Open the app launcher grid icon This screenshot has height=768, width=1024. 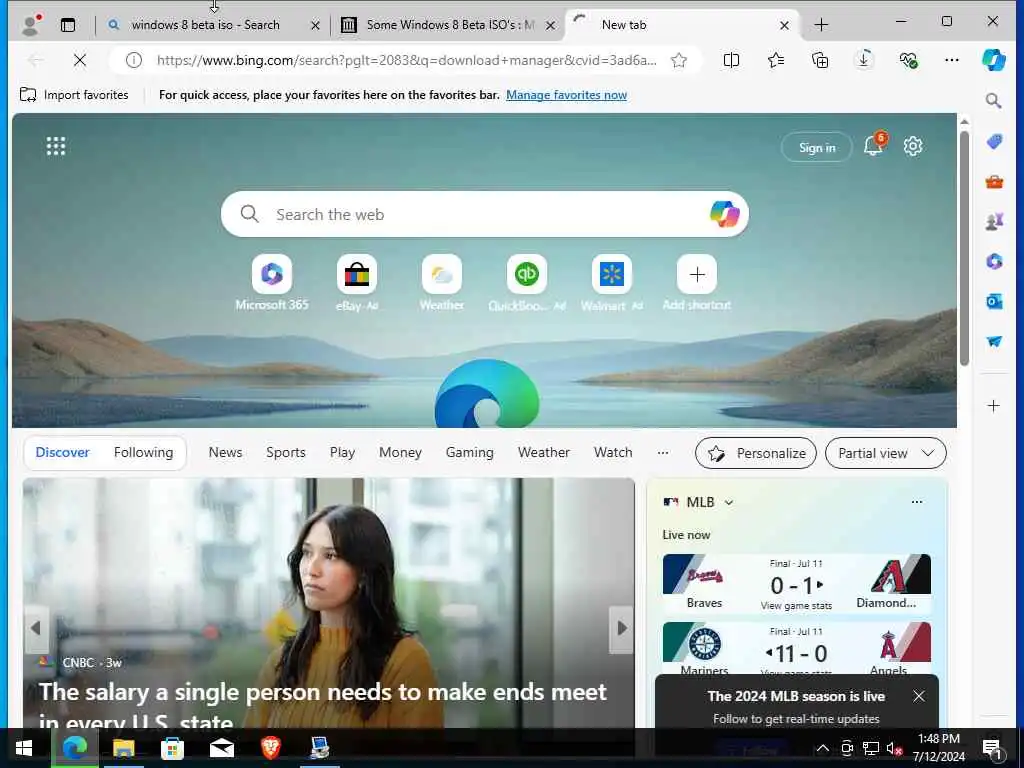click(56, 146)
